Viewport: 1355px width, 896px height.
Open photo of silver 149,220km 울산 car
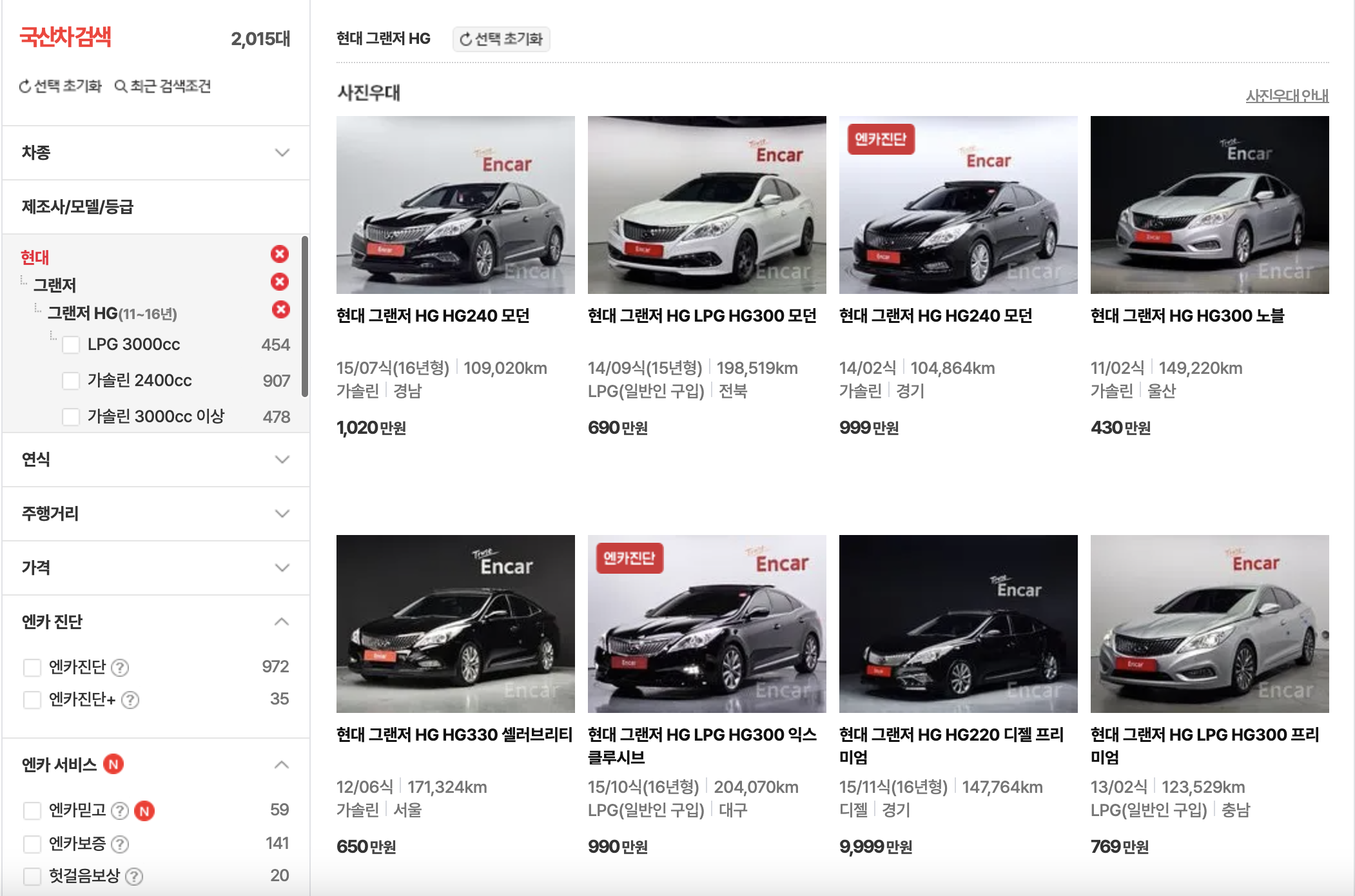tap(1210, 205)
